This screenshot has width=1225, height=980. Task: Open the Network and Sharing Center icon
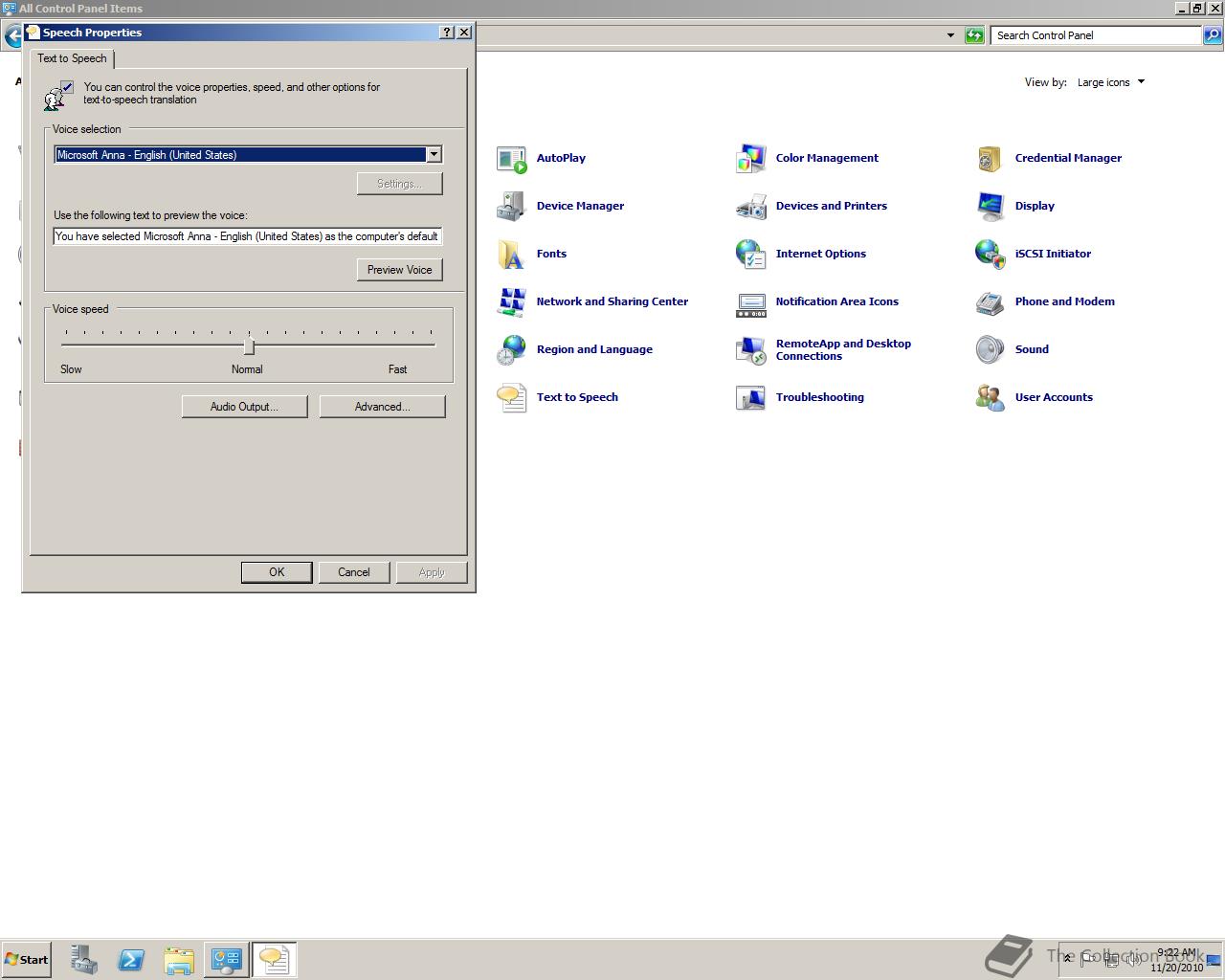[x=512, y=302]
